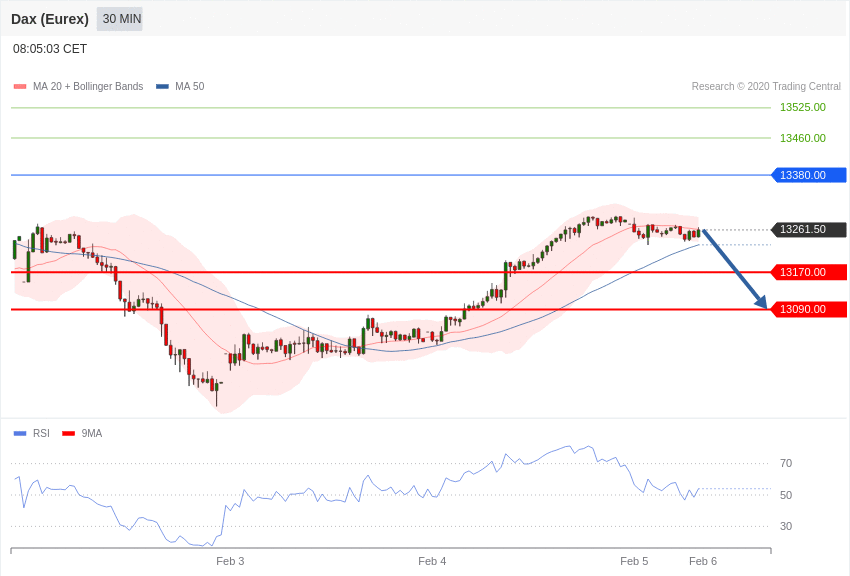Click the pink MA 20 Bollinger legend swatch
Screen dimensions: 850x576
(20, 87)
